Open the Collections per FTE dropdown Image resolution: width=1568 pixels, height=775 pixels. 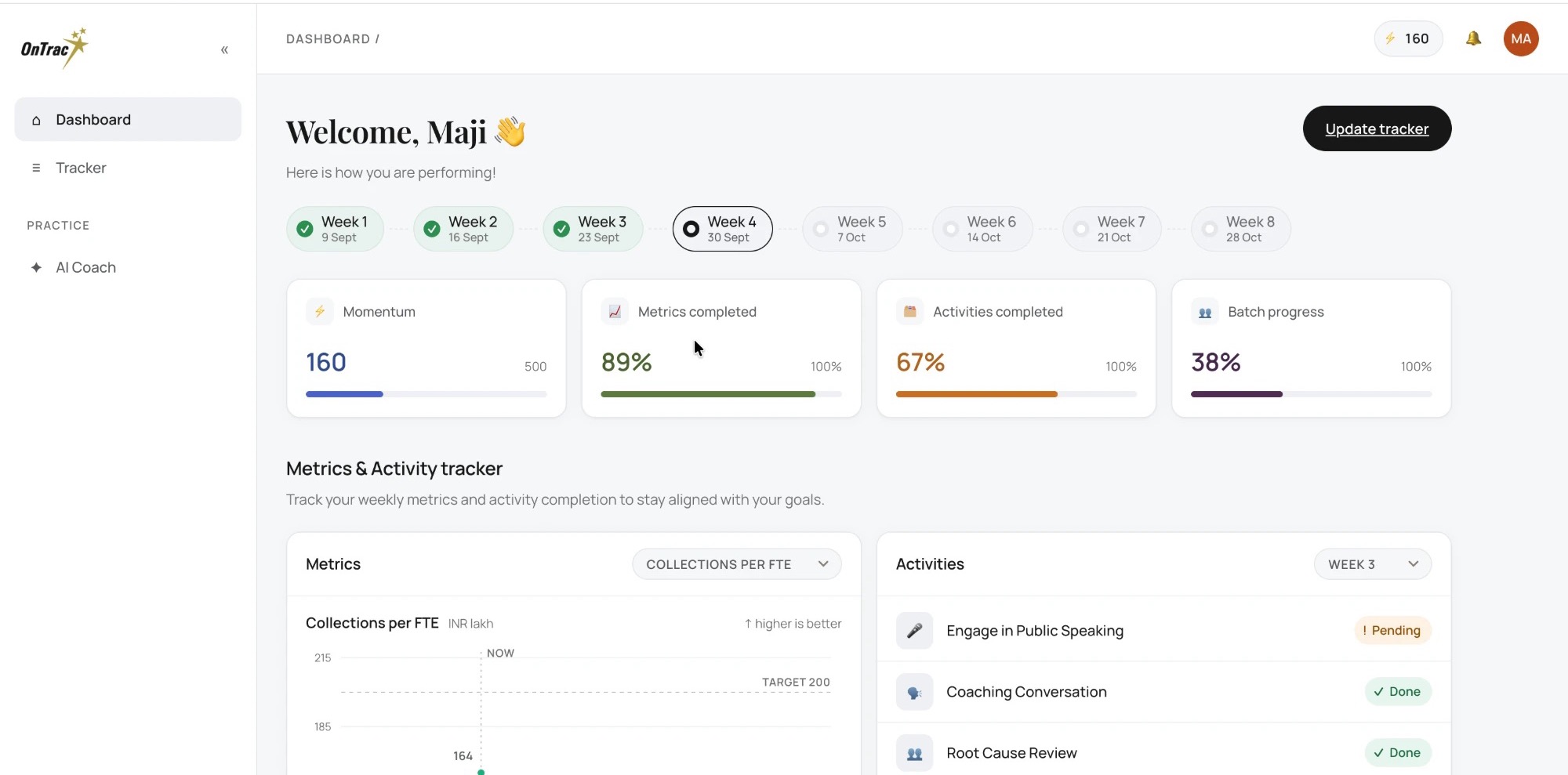coord(737,564)
